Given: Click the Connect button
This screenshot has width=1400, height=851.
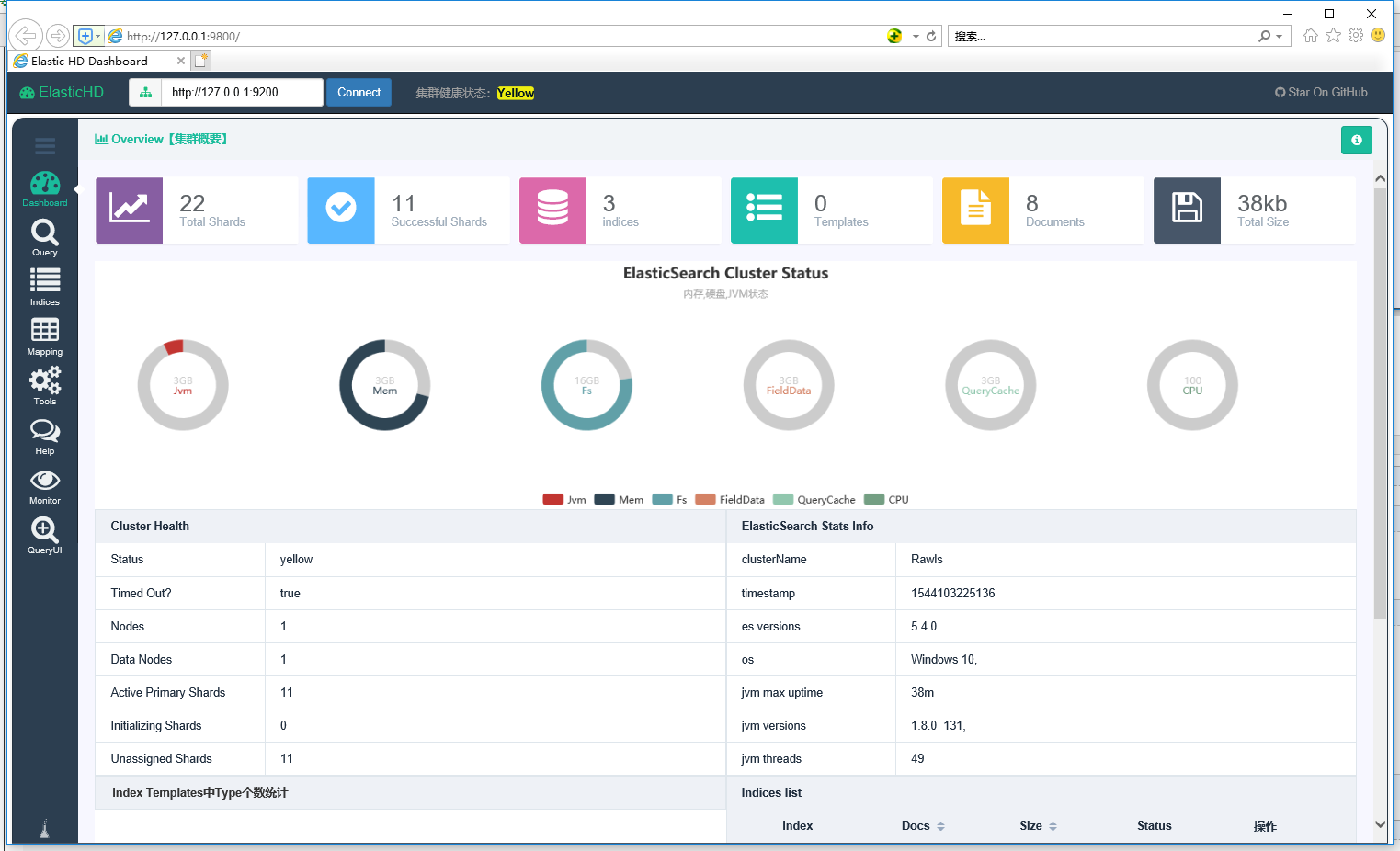Looking at the screenshot, I should tap(359, 92).
